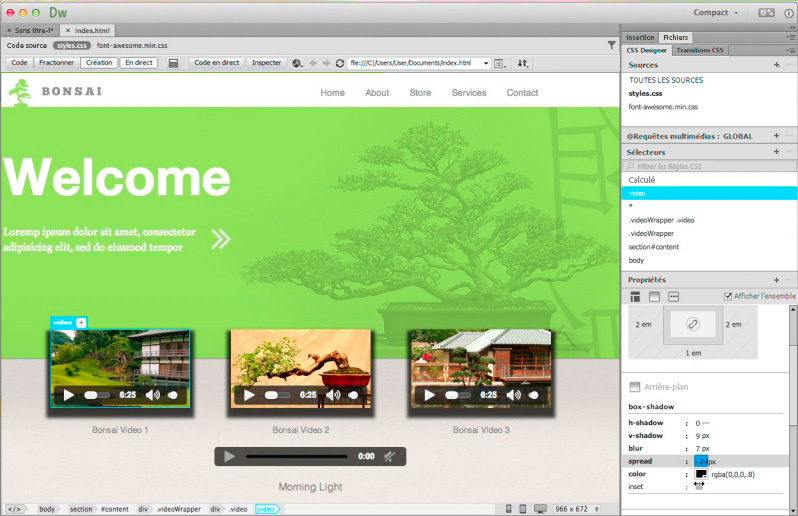Screen dimensions: 798x516
Task: Click the margin link-values chain icon
Action: pyautogui.click(x=693, y=324)
